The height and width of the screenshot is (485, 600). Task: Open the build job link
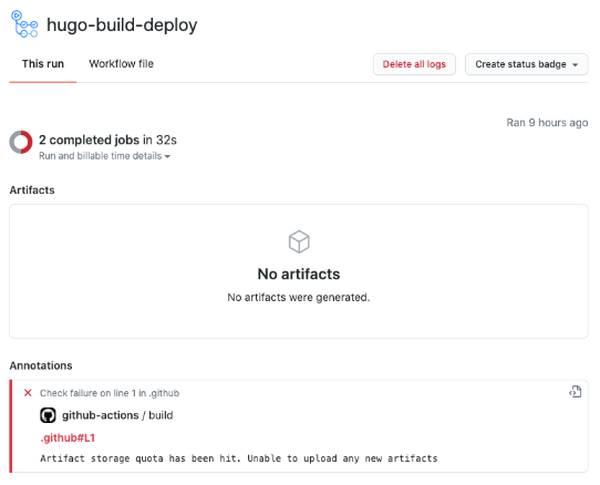[x=159, y=415]
